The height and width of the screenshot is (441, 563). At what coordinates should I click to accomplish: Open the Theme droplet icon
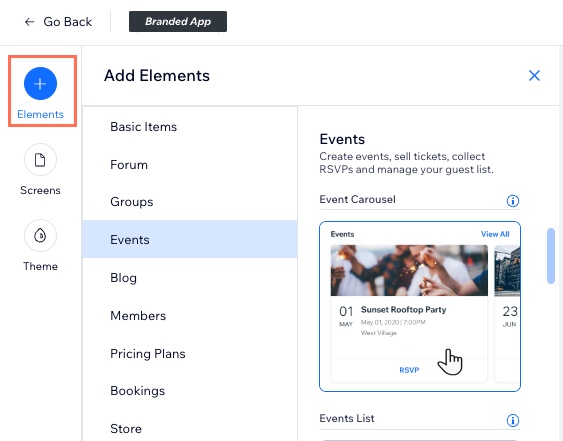pyautogui.click(x=40, y=236)
